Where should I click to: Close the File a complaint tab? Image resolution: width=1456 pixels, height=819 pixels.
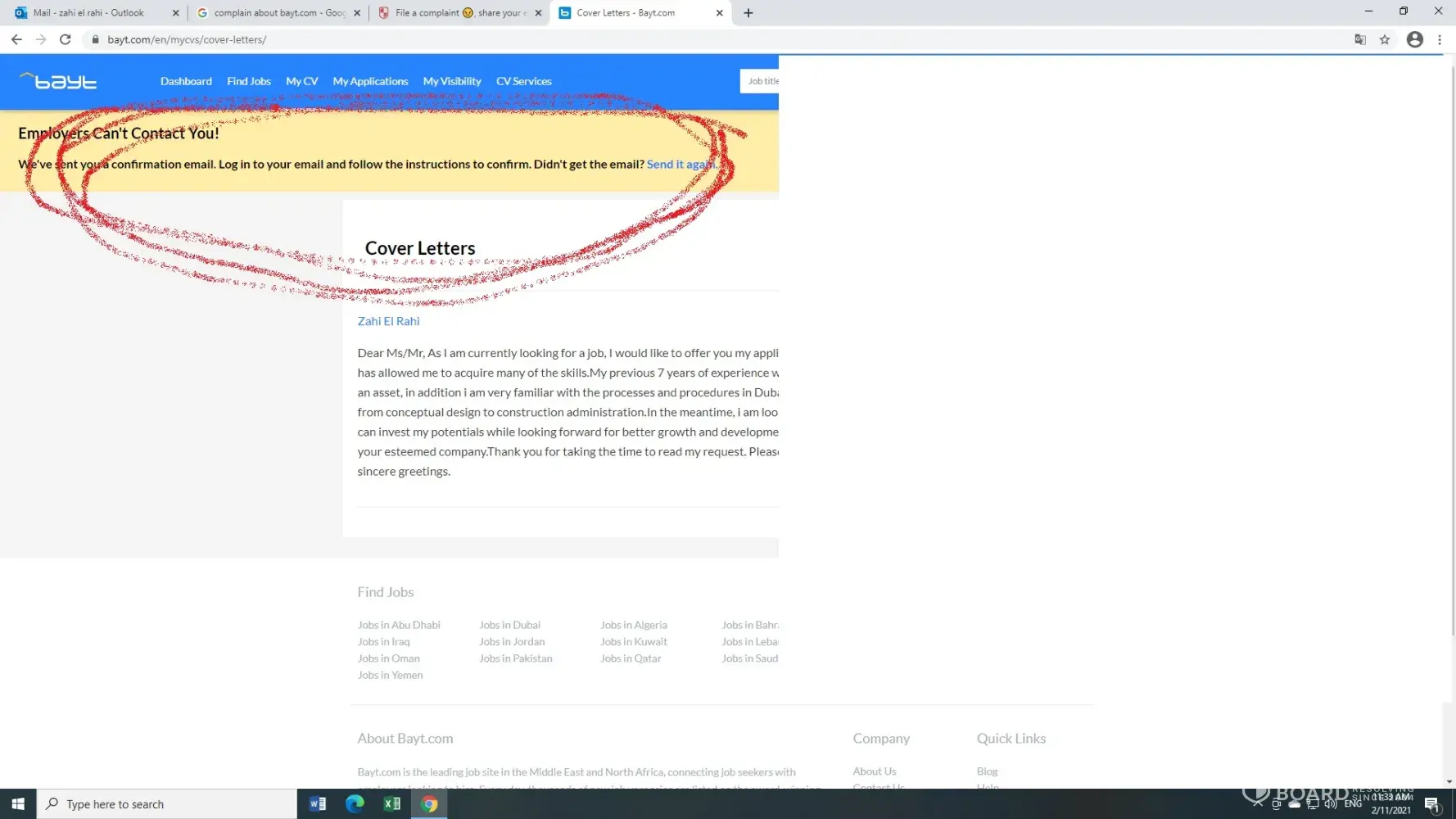[538, 13]
